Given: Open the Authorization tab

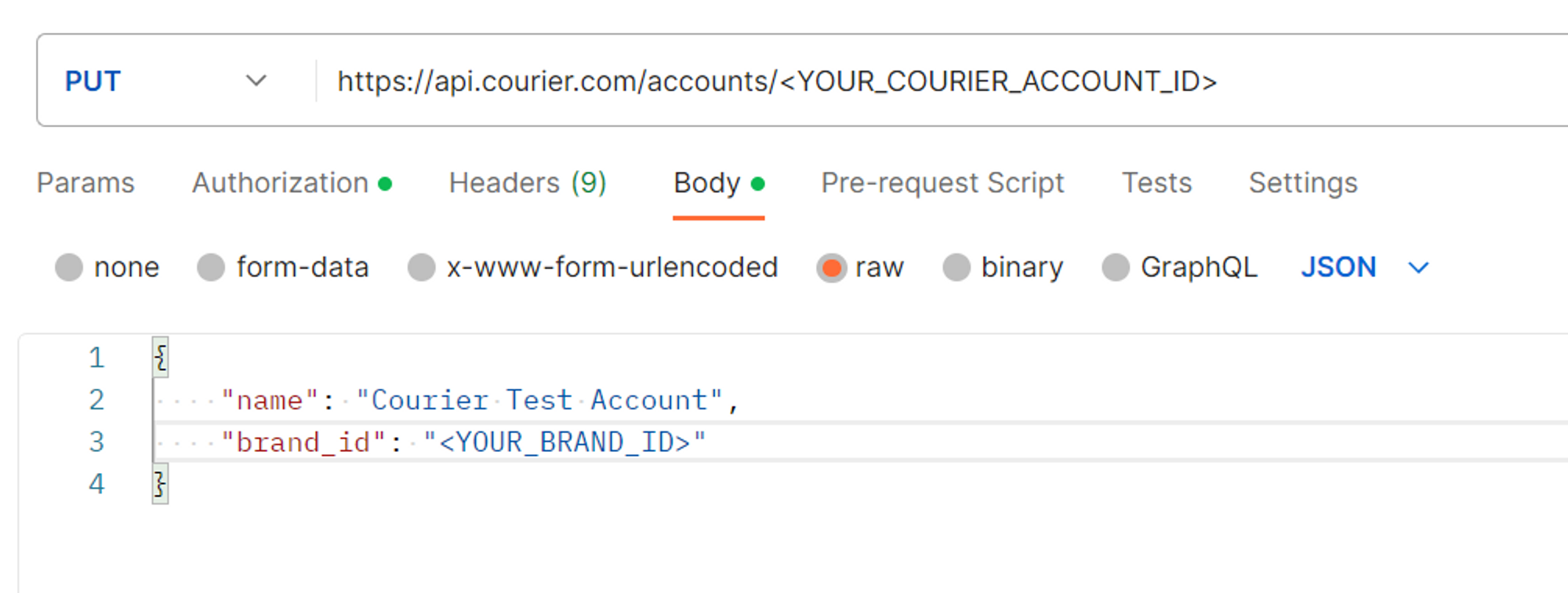Looking at the screenshot, I should coord(282,183).
